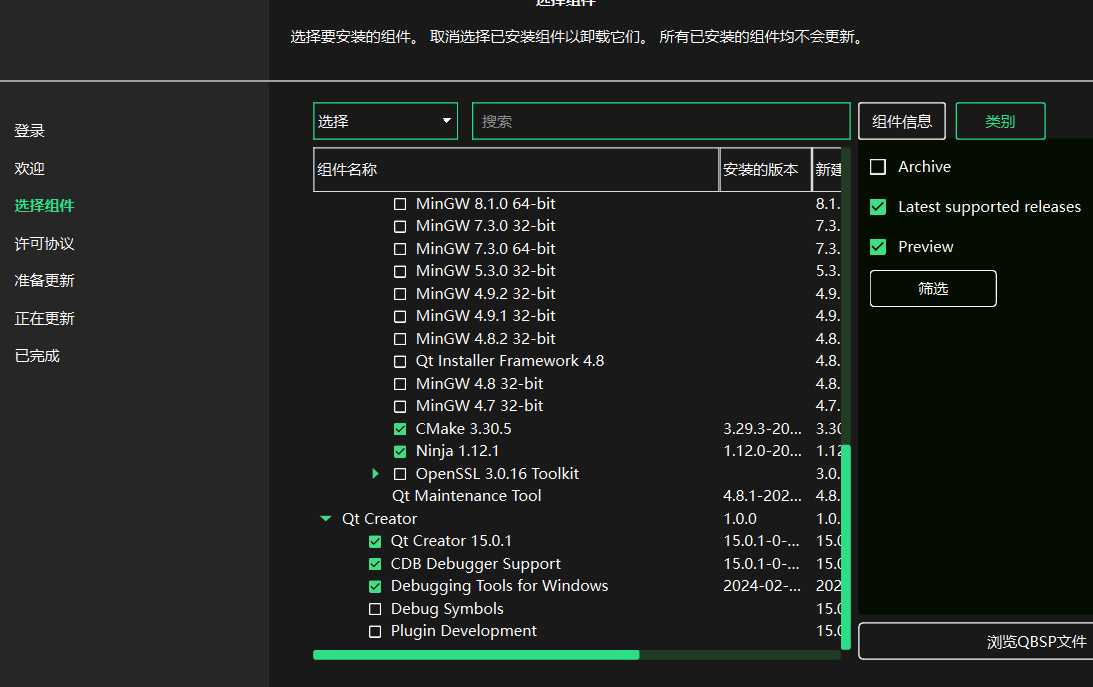Check MinGW 4.9.1 32-bit

(400, 316)
